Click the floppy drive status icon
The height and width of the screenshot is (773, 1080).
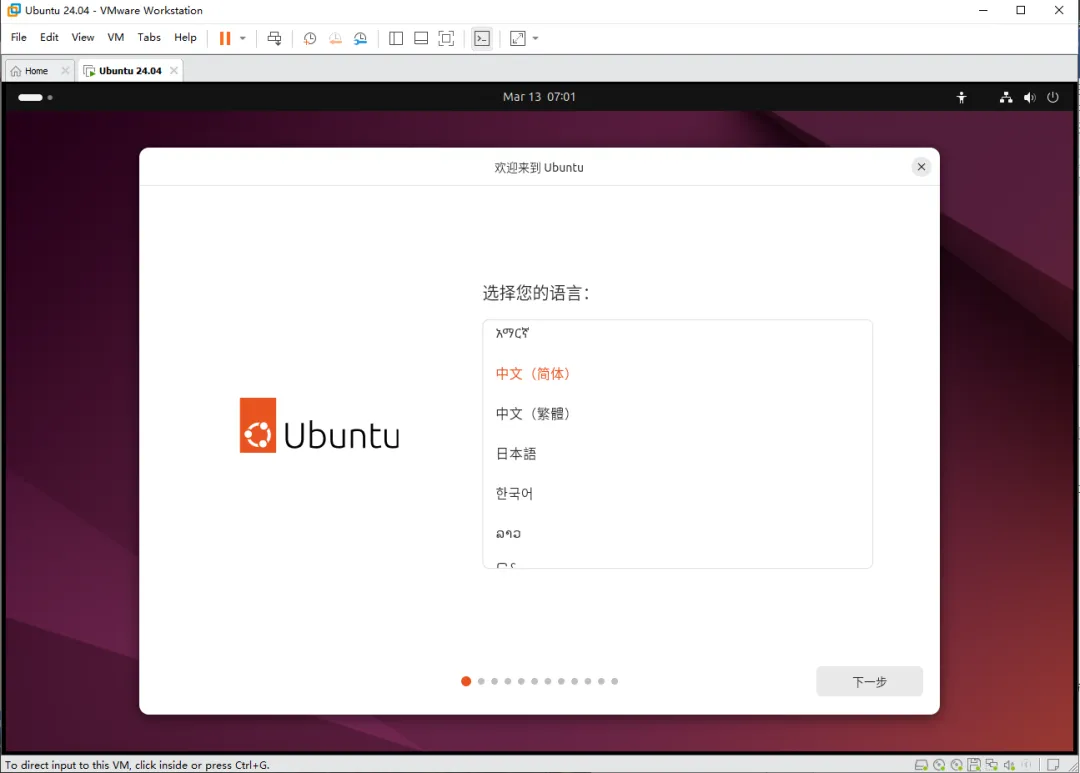click(x=974, y=765)
